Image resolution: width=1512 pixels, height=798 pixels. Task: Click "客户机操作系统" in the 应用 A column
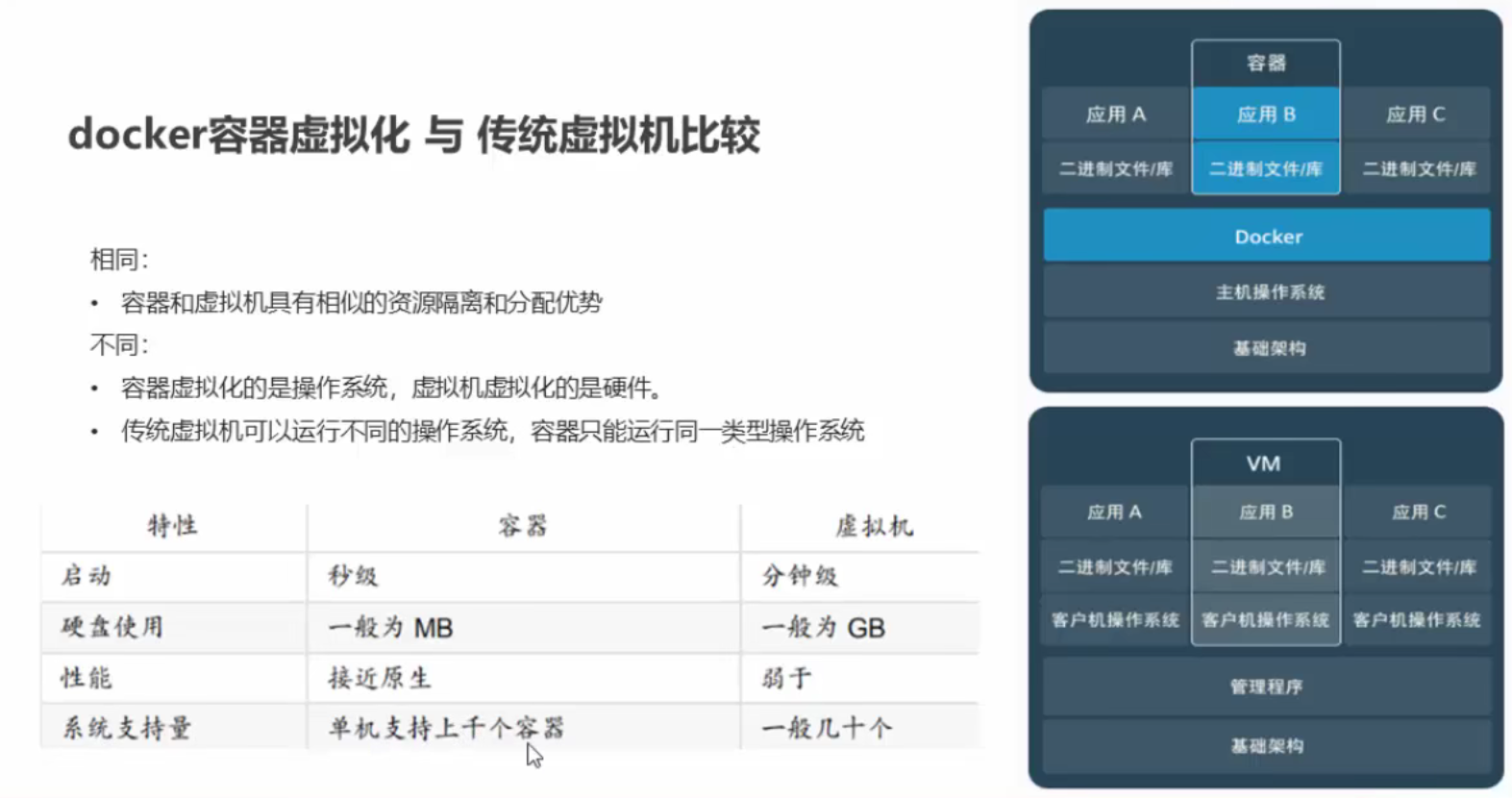pos(1115,620)
